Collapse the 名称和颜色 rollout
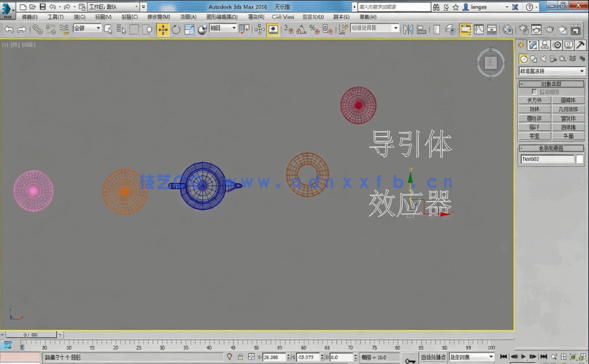 click(x=551, y=148)
